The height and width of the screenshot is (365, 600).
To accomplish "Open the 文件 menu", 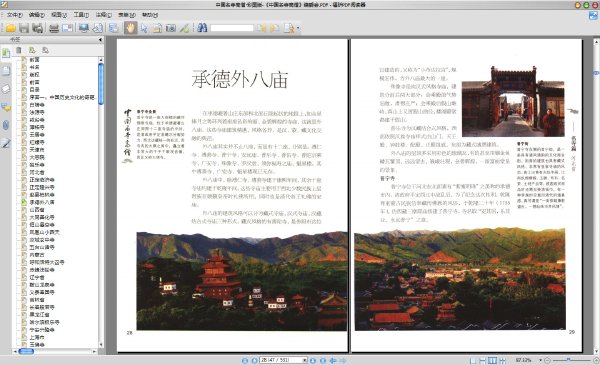I will click(15, 15).
